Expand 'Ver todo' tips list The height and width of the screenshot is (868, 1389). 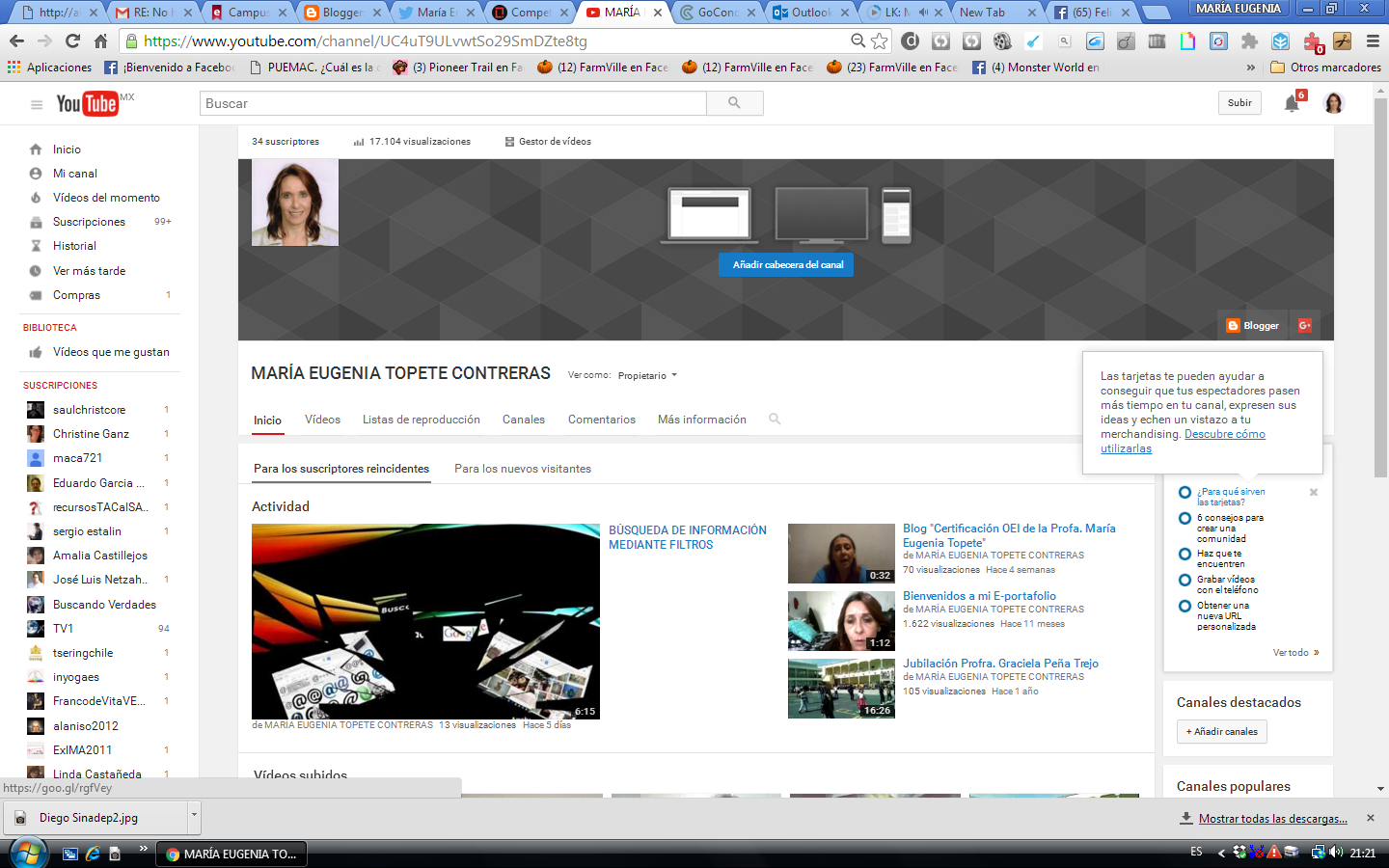point(1295,653)
